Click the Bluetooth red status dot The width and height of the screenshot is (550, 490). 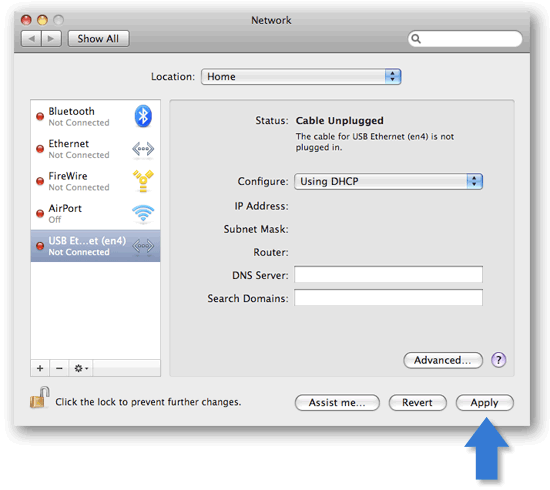[40, 116]
